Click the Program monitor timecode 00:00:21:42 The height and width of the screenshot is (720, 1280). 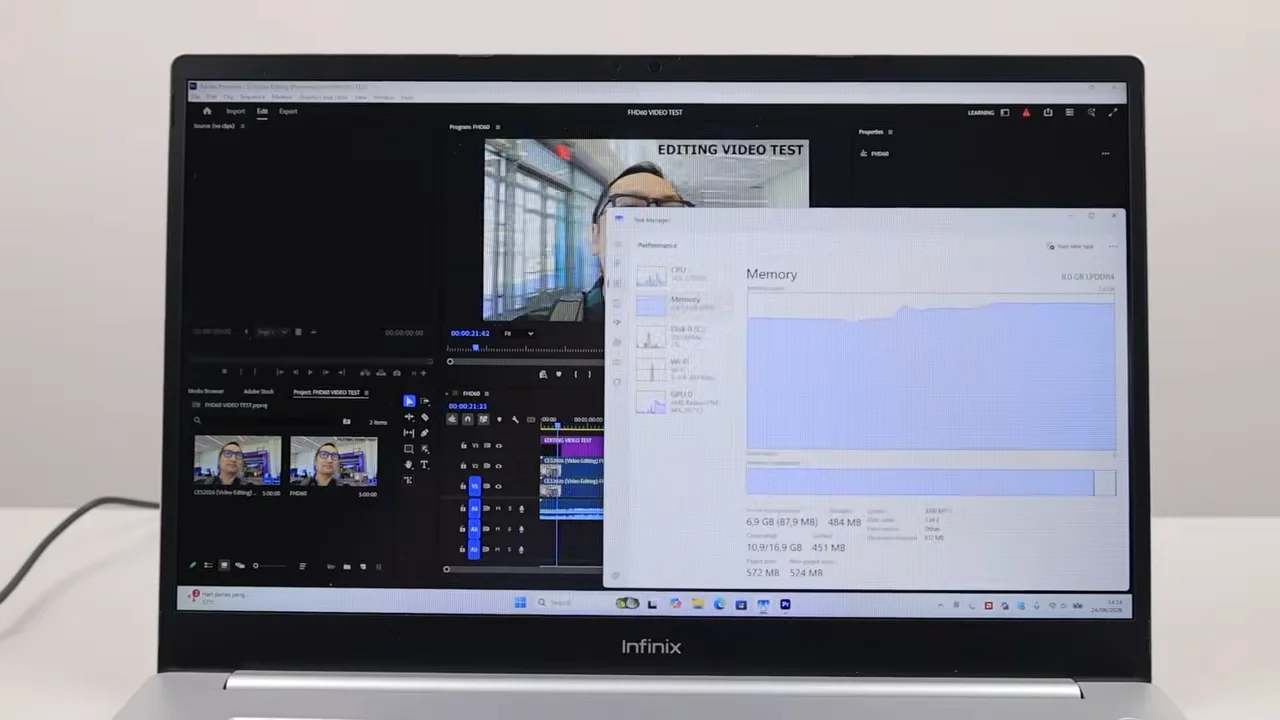(x=470, y=333)
